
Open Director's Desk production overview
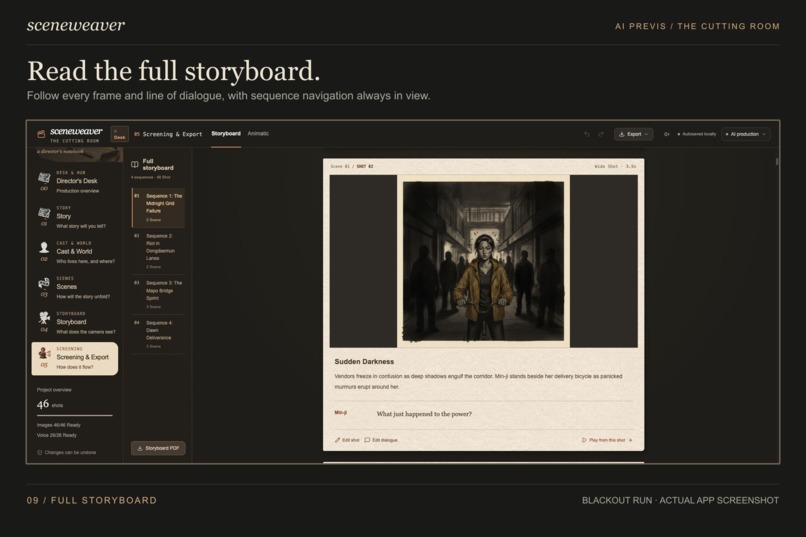click(75, 181)
